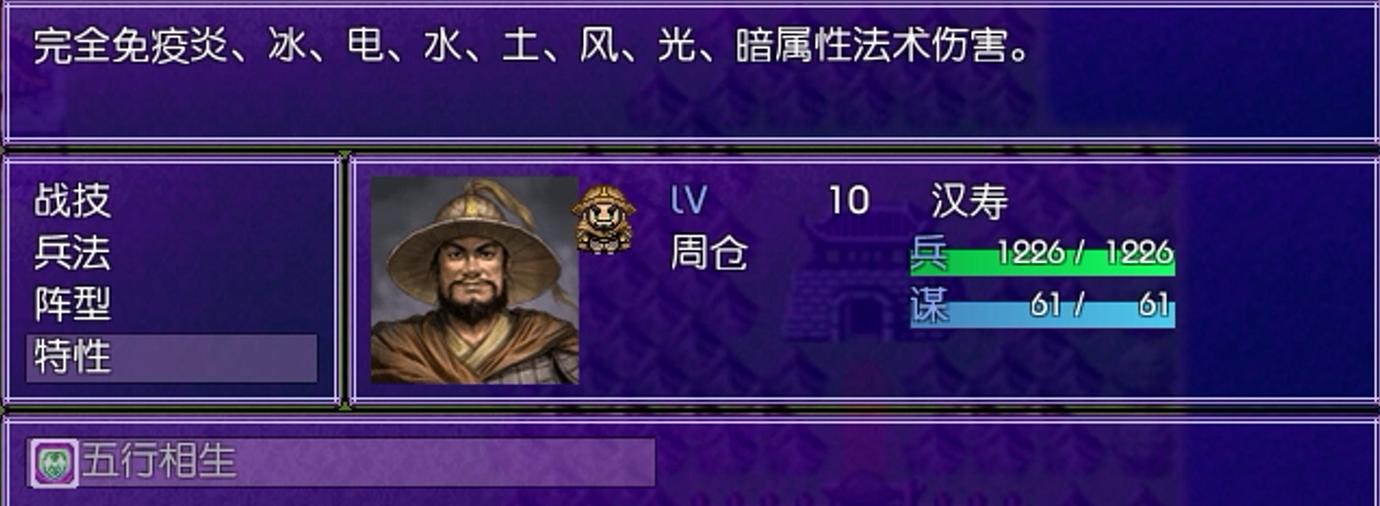Click Zhou Cang's small pixel sprite icon

603,218
